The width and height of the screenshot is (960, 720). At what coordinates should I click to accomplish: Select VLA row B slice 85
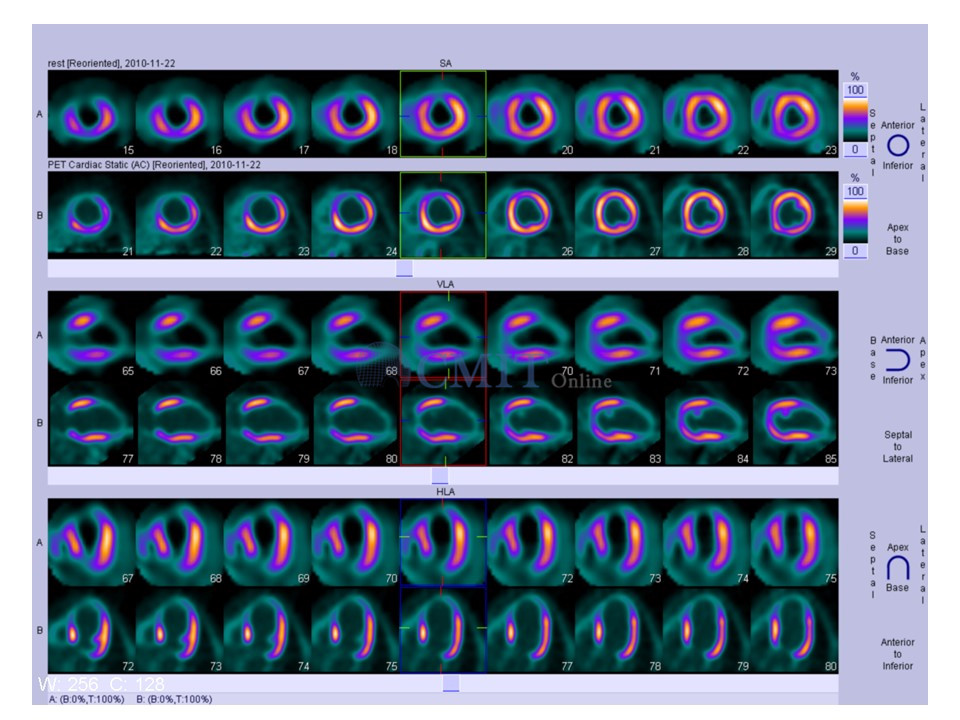pyautogui.click(x=795, y=422)
